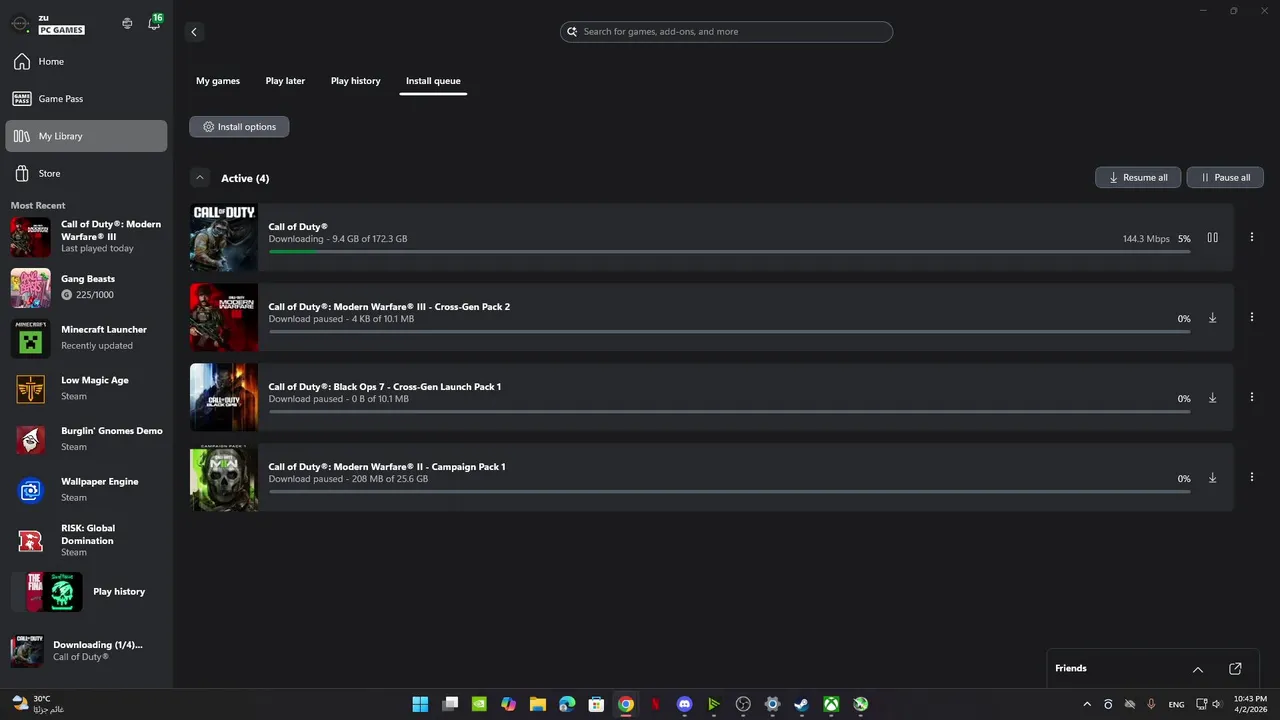
Task: Open Netflix from taskbar
Action: 655,704
